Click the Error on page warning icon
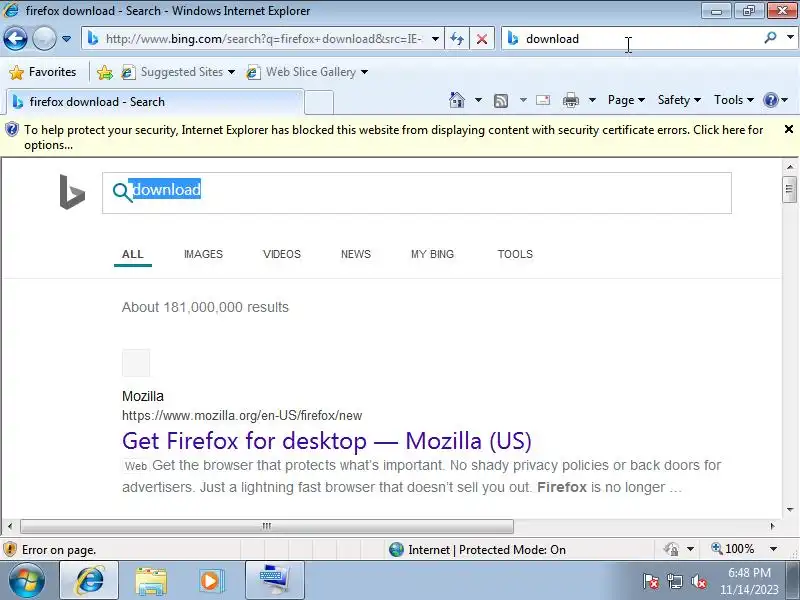800x600 pixels. coord(10,549)
